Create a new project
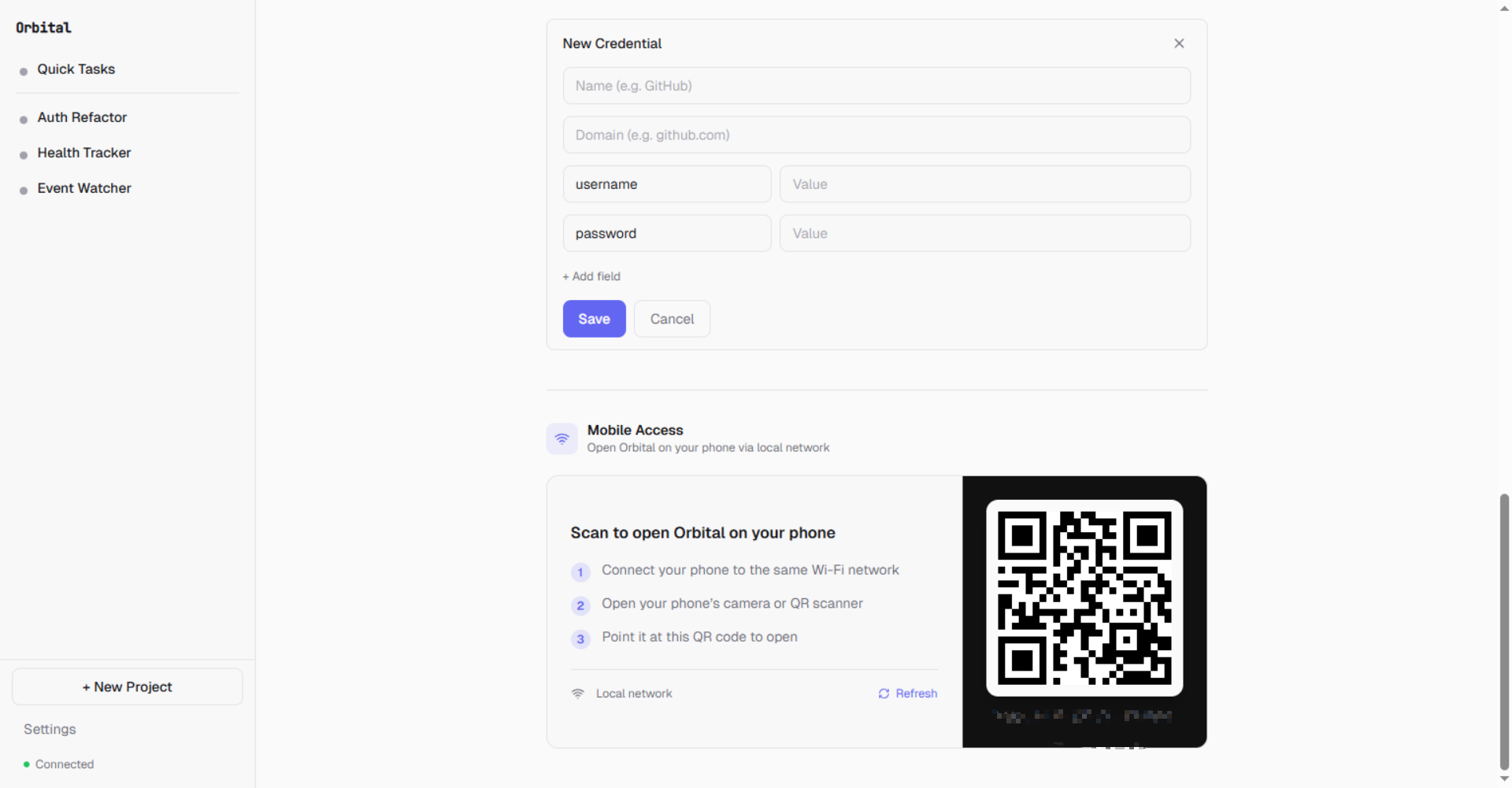Viewport: 1512px width, 788px height. pos(127,686)
